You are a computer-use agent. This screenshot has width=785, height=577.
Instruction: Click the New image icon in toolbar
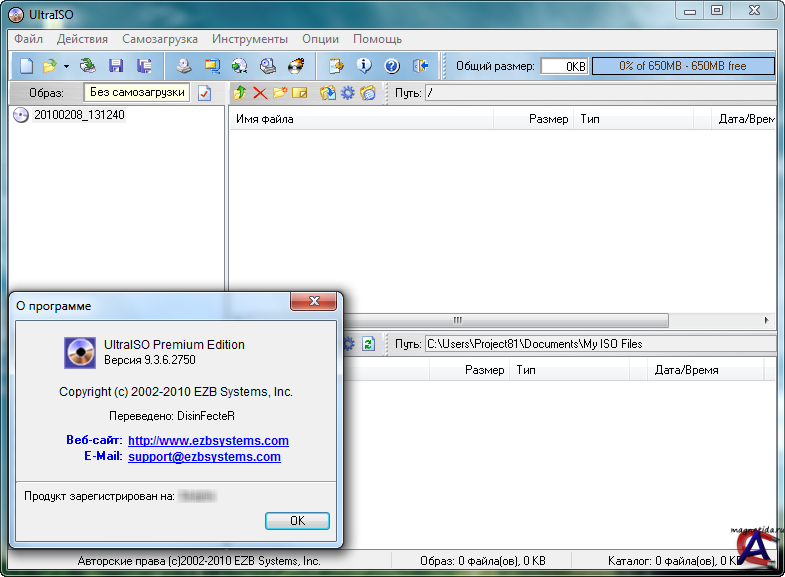click(27, 66)
